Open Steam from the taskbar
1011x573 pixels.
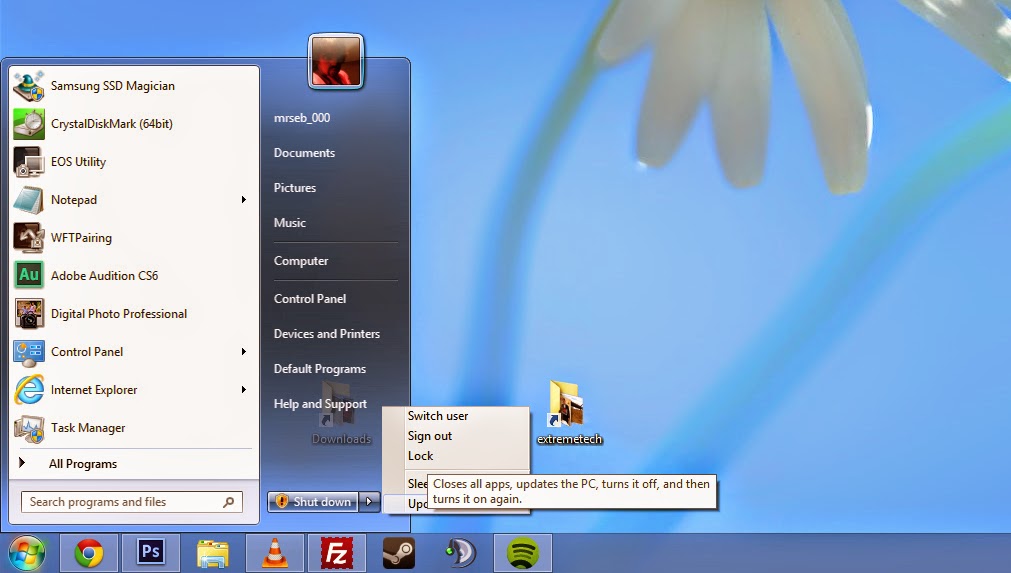[398, 553]
